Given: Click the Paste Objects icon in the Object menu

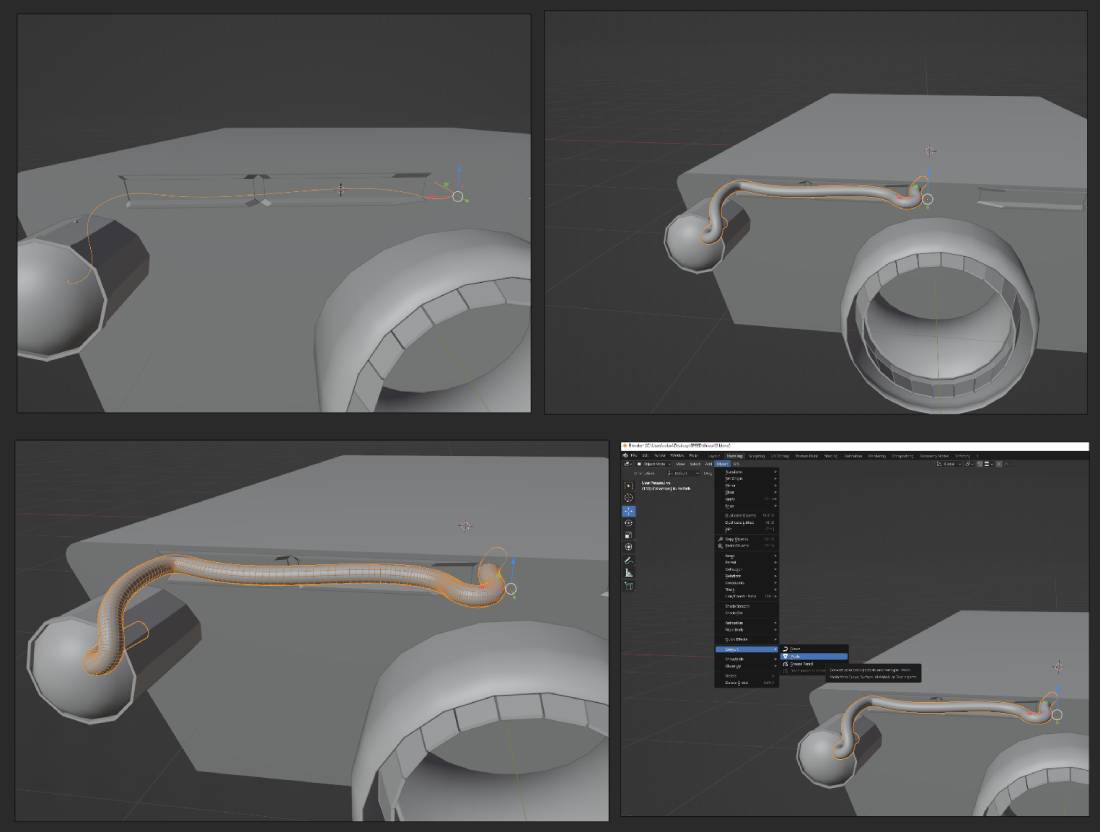Looking at the screenshot, I should [720, 546].
